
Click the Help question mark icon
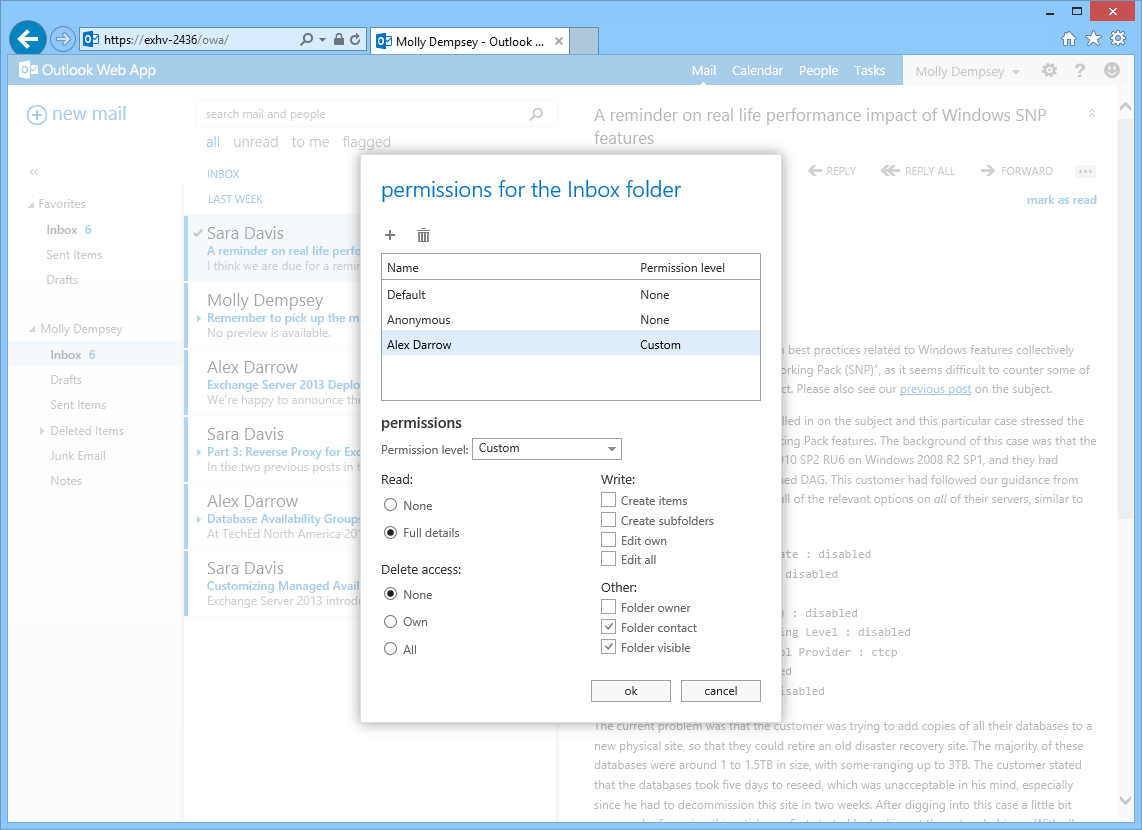[1080, 70]
